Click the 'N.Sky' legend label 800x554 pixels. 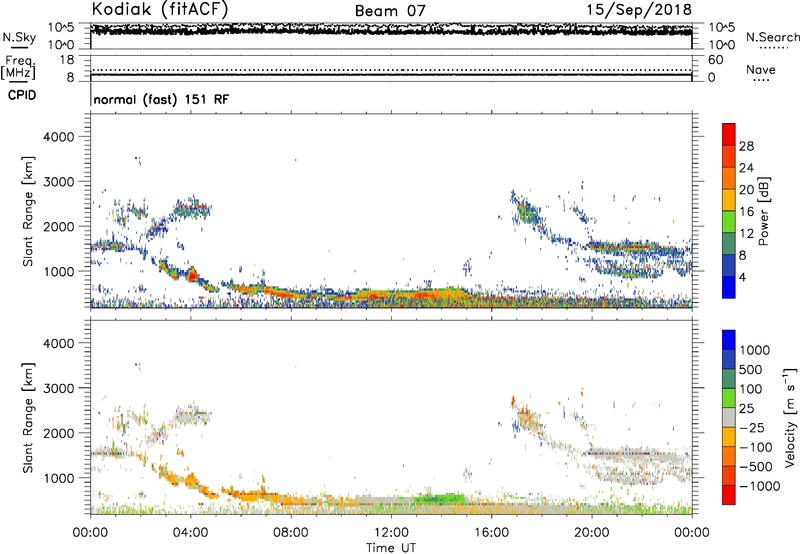(x=19, y=37)
